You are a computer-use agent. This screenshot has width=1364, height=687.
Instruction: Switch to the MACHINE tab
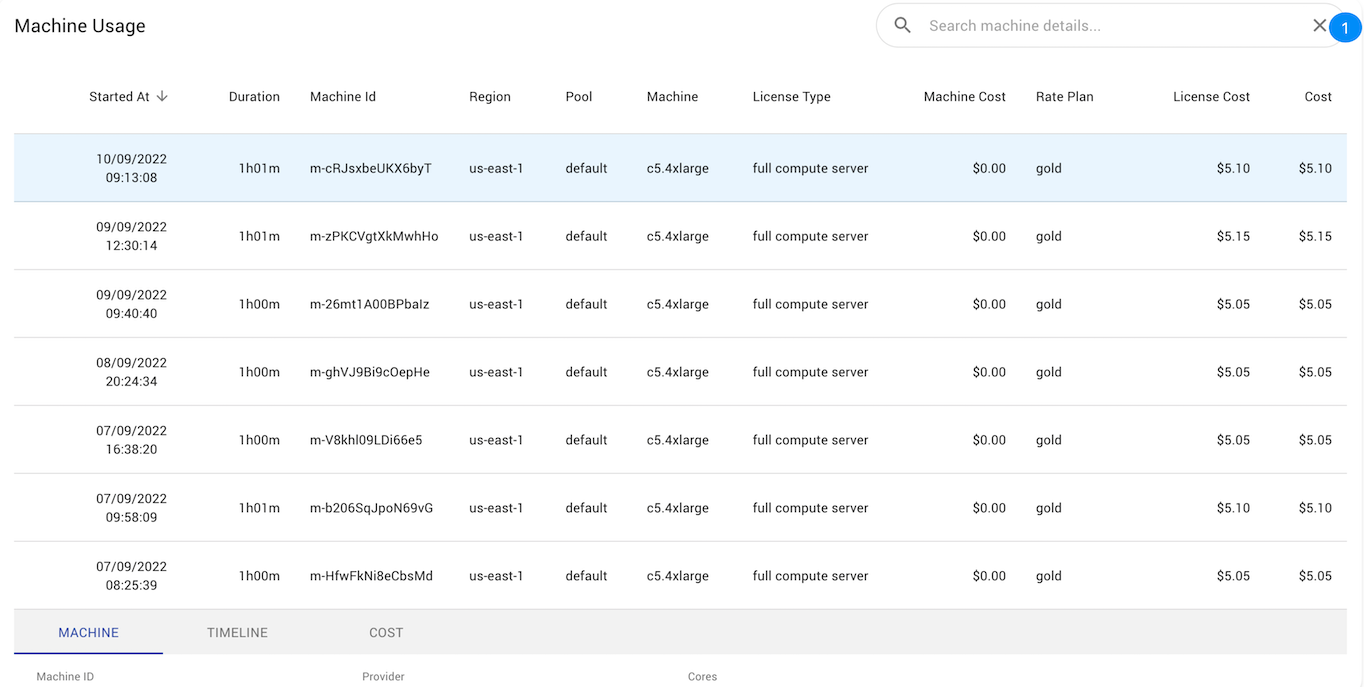(88, 633)
